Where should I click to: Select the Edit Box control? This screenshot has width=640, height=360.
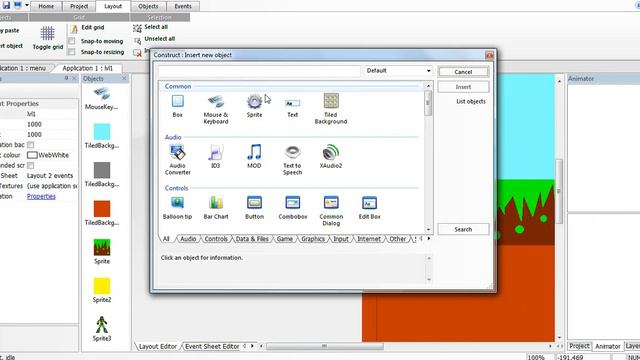pyautogui.click(x=369, y=208)
